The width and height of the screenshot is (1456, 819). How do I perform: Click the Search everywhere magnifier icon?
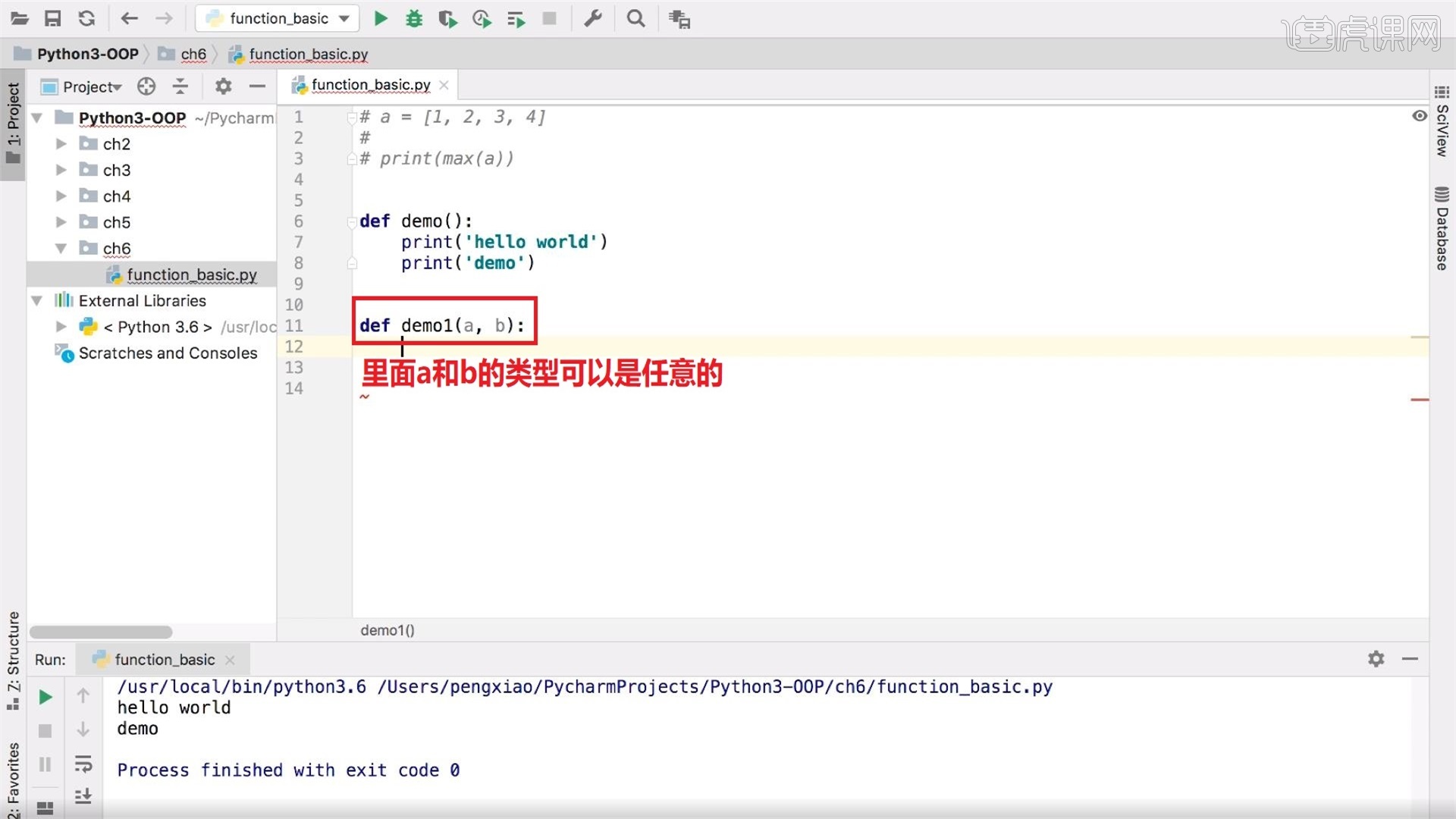click(x=636, y=18)
